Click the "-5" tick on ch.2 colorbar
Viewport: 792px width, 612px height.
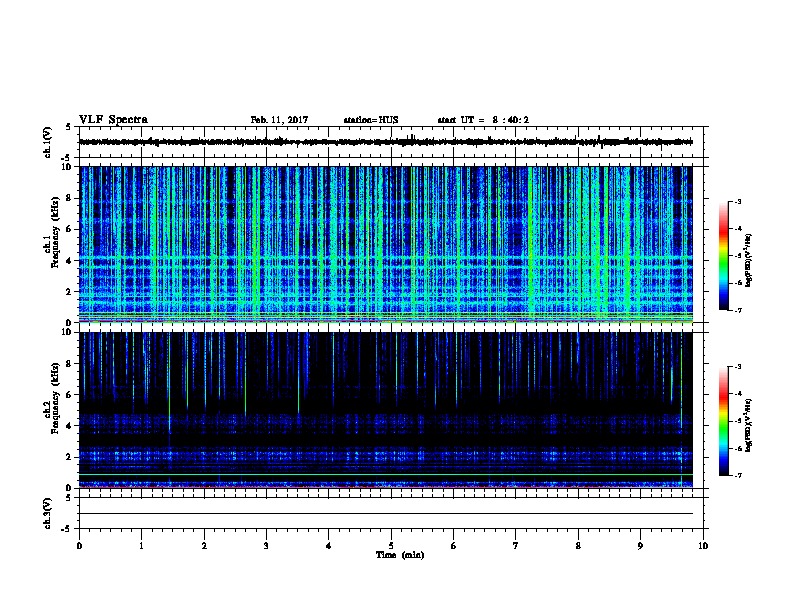[737, 421]
